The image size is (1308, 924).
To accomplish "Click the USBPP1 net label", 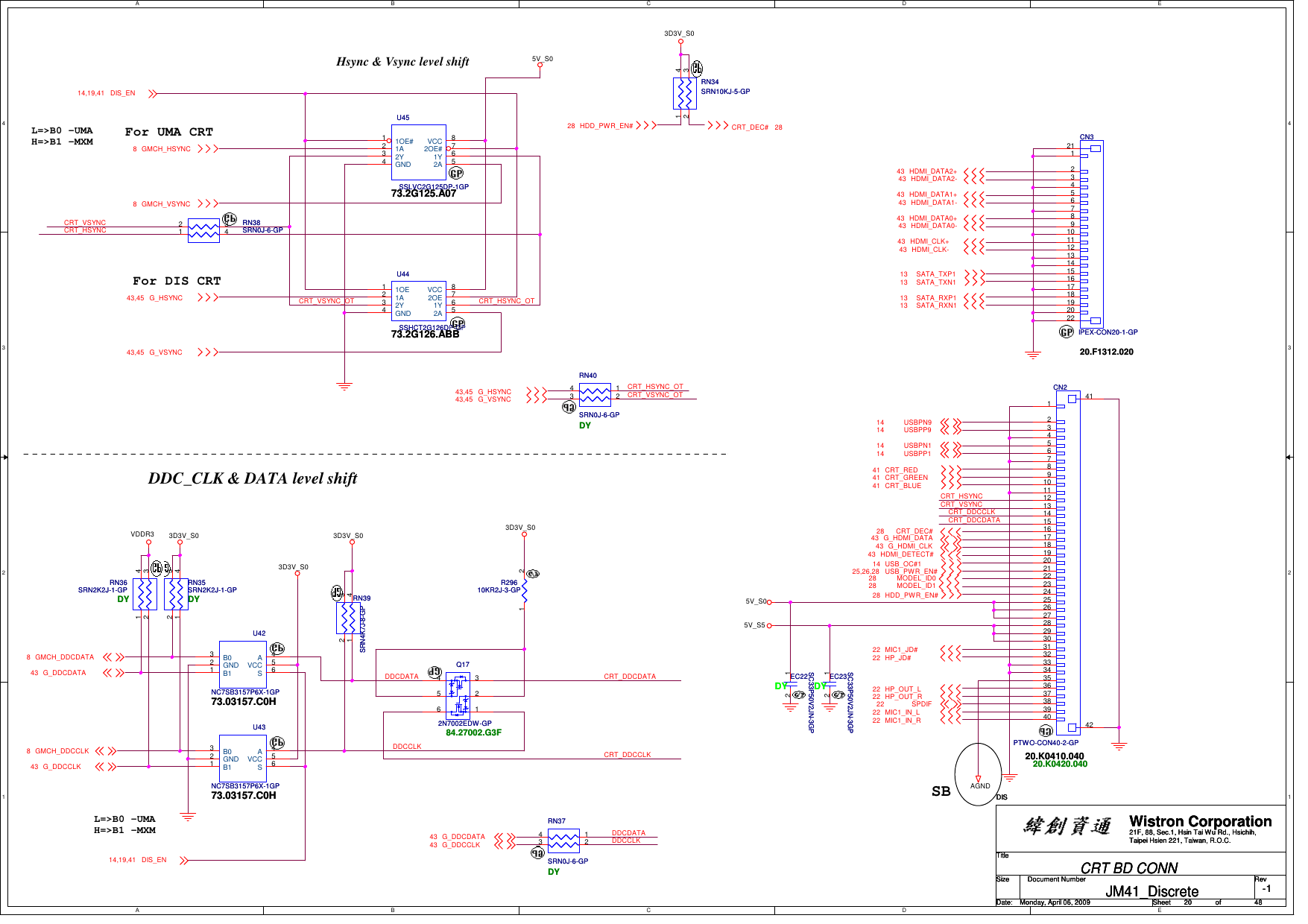I will point(917,454).
